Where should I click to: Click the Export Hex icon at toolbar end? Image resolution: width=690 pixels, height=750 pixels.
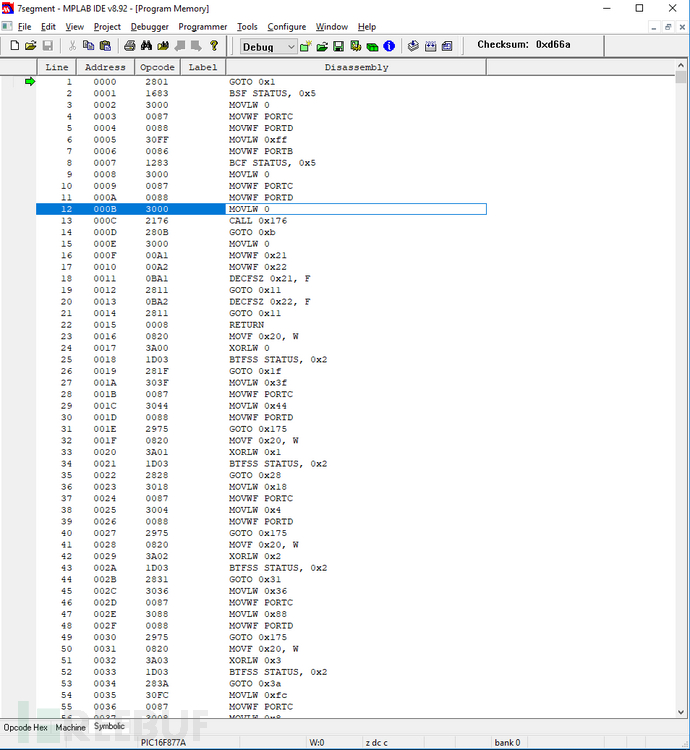coord(447,46)
